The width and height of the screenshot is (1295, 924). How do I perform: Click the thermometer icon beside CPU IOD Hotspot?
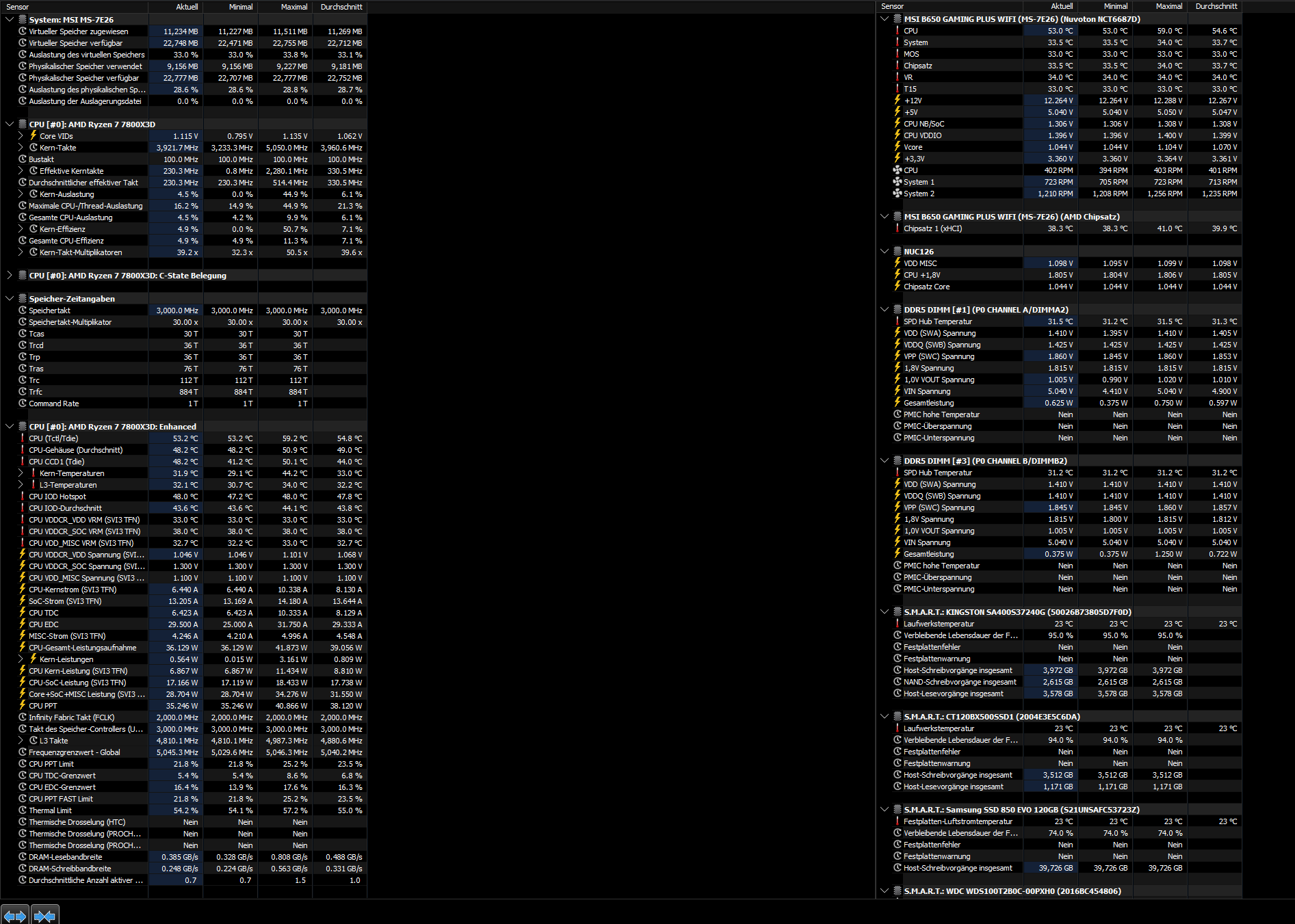coord(23,497)
